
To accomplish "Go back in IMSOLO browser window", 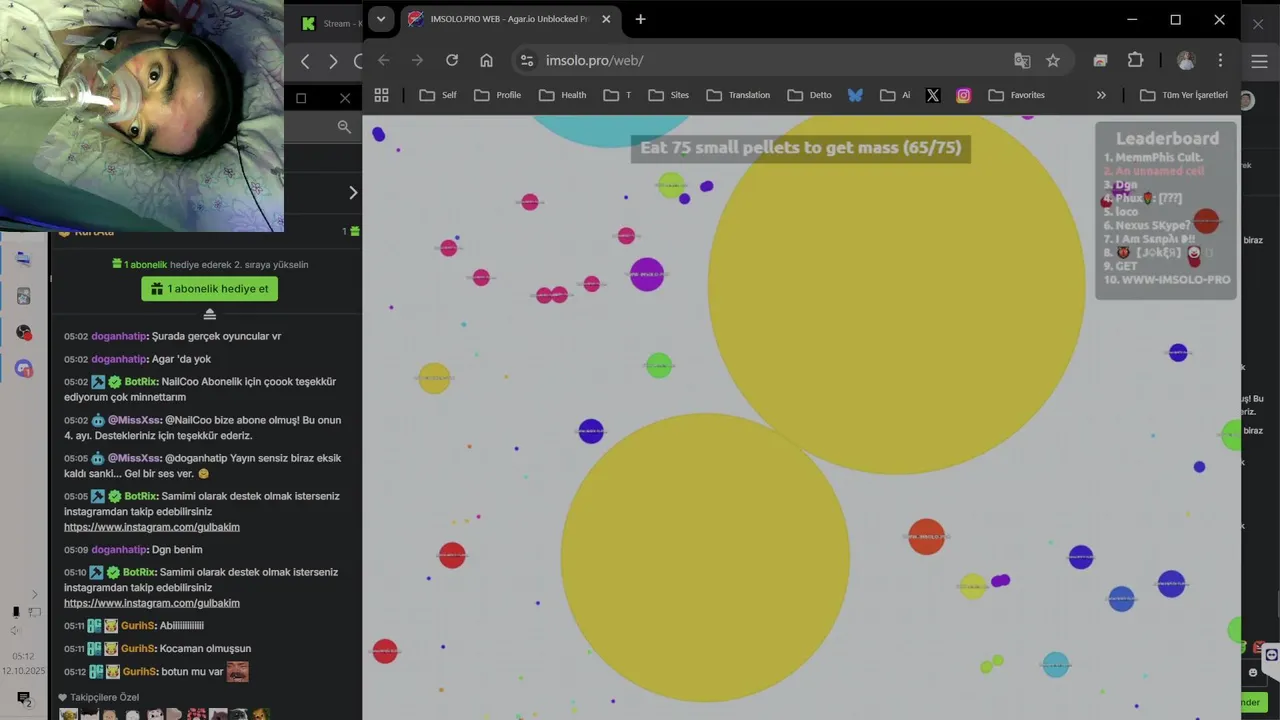I will [x=384, y=60].
